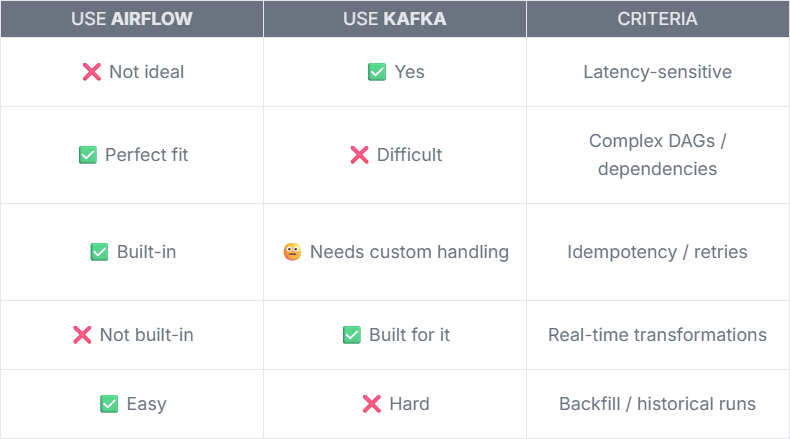Click the green checkmark next to "Yes"

(377, 72)
